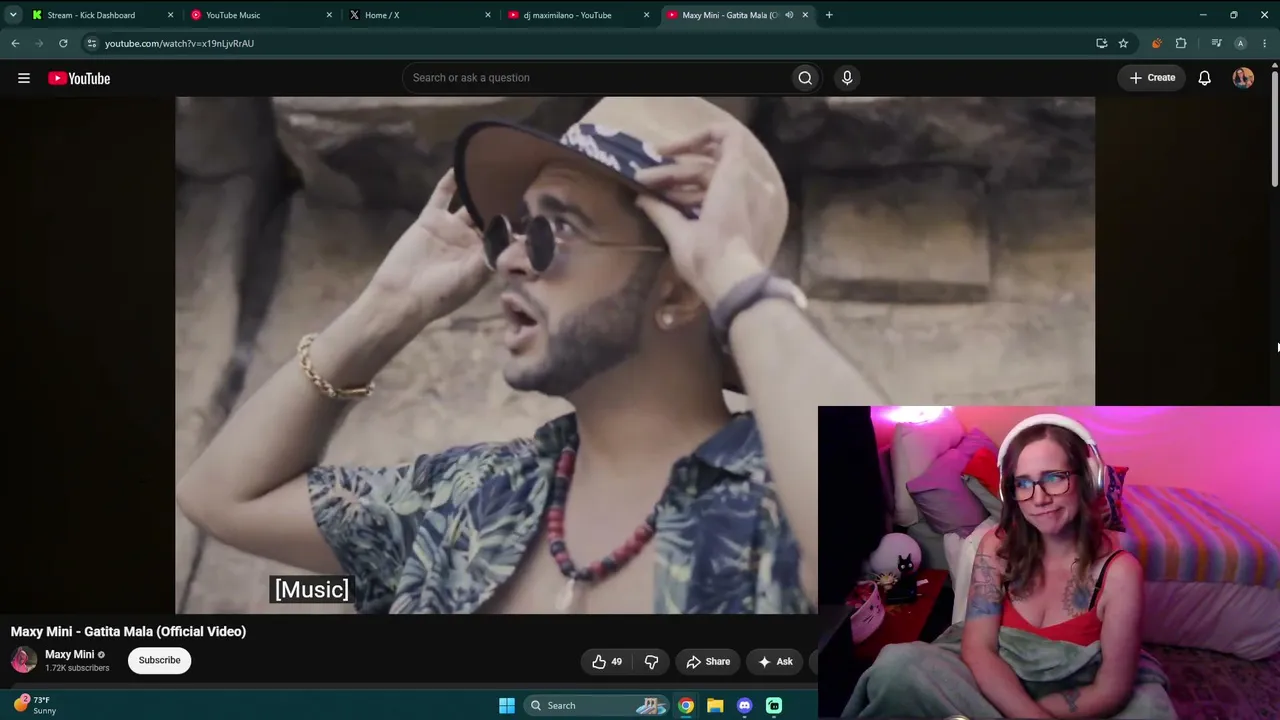
Task: Subscribe to the Maxy Mini channel
Action: (160, 660)
